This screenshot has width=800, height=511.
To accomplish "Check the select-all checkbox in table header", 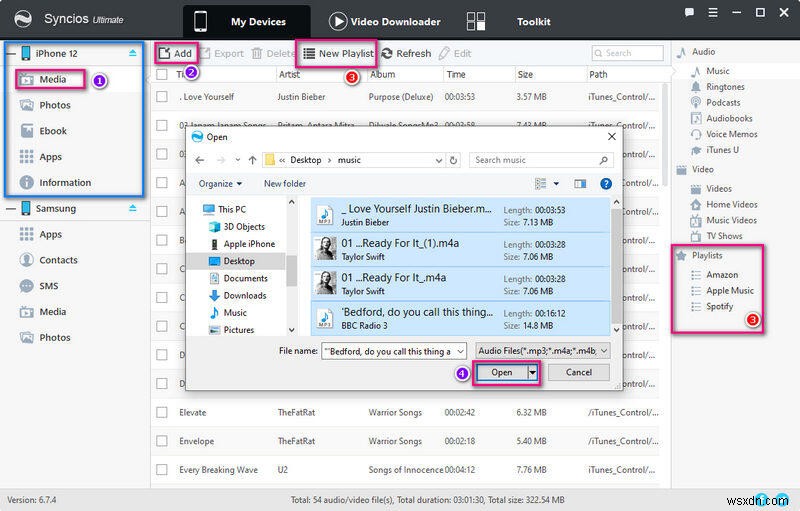I will [x=162, y=74].
